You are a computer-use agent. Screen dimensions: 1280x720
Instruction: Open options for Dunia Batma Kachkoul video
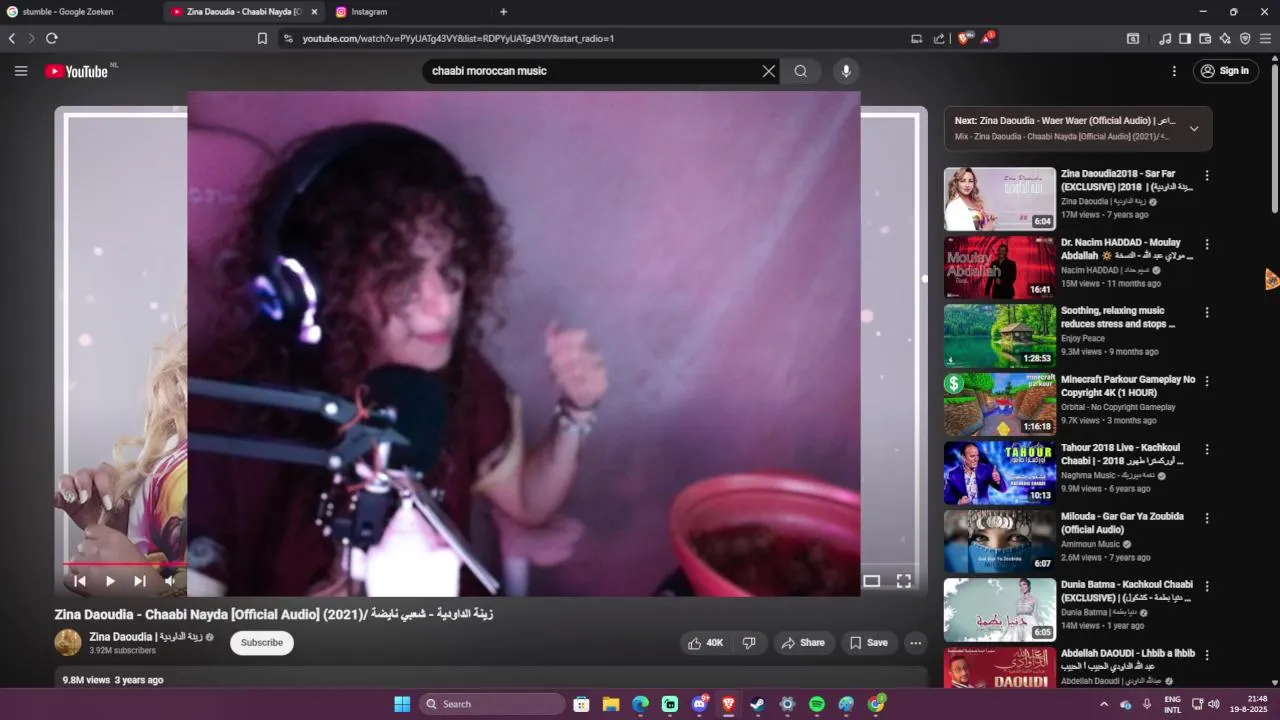(1207, 586)
